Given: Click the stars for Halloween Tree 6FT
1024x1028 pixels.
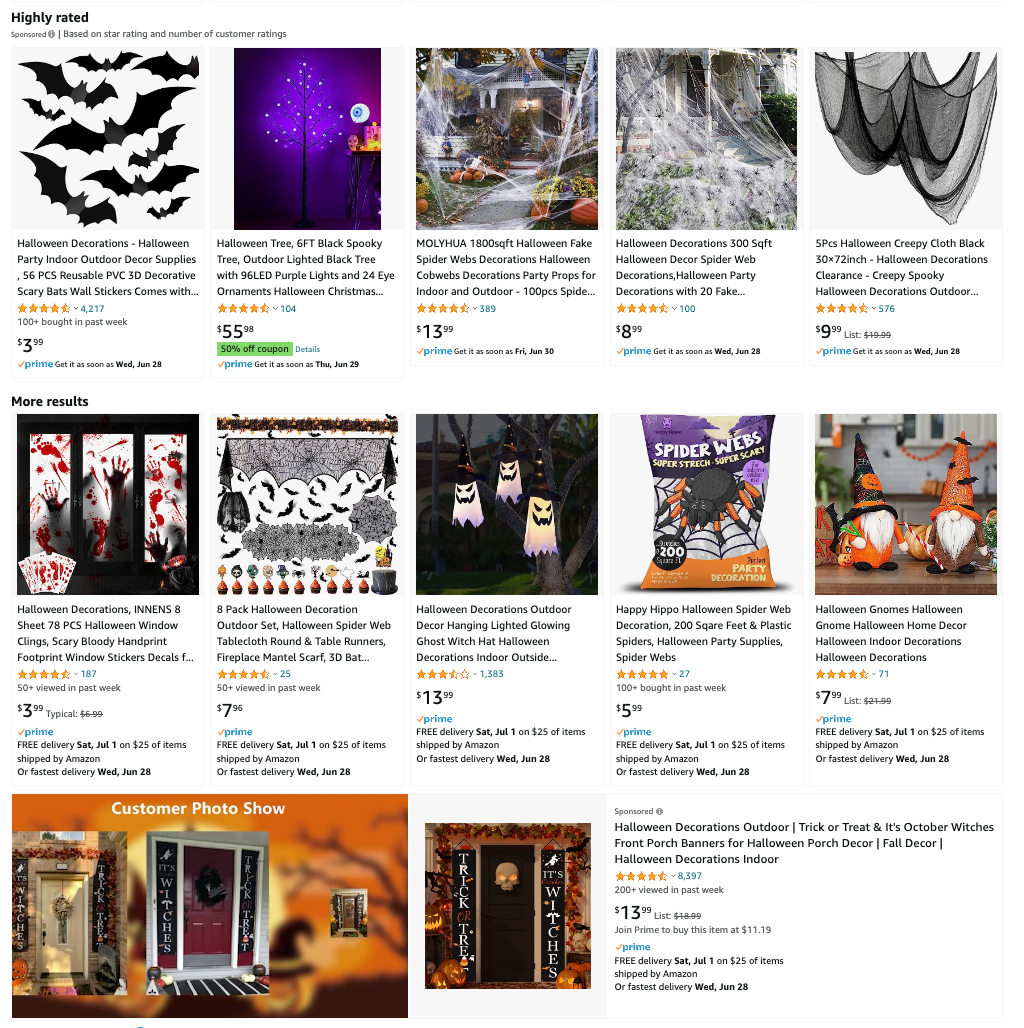Looking at the screenshot, I should point(243,309).
